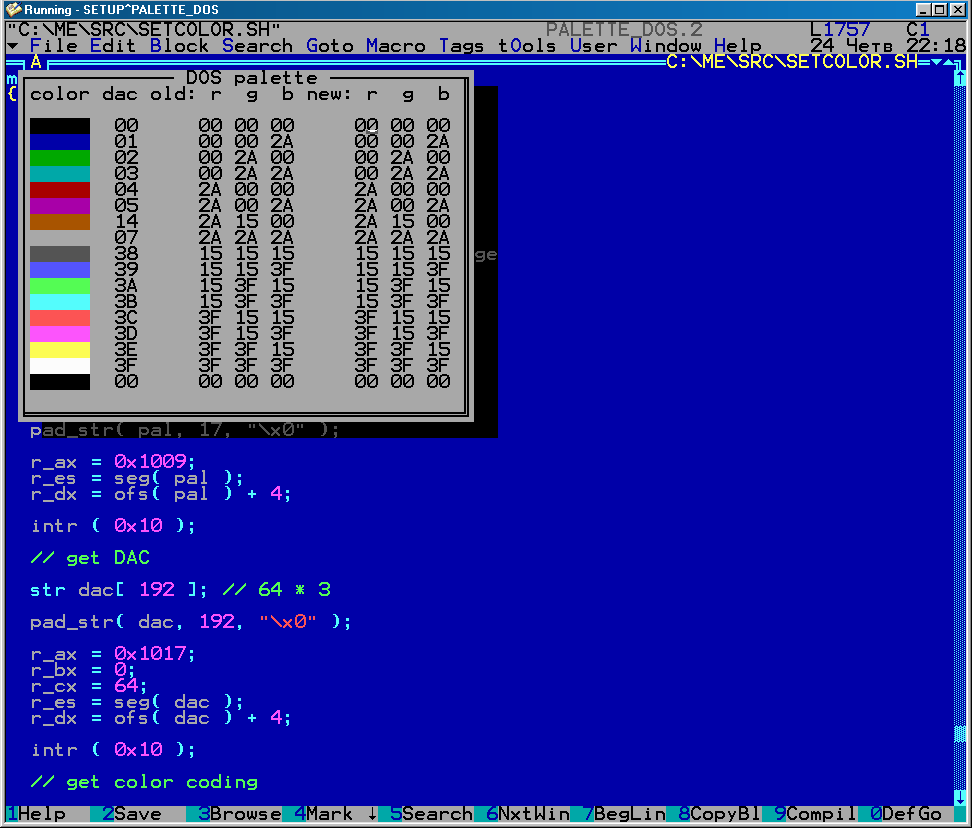Select the red swatch for dac 04
Image resolution: width=972 pixels, height=828 pixels.
coord(60,190)
